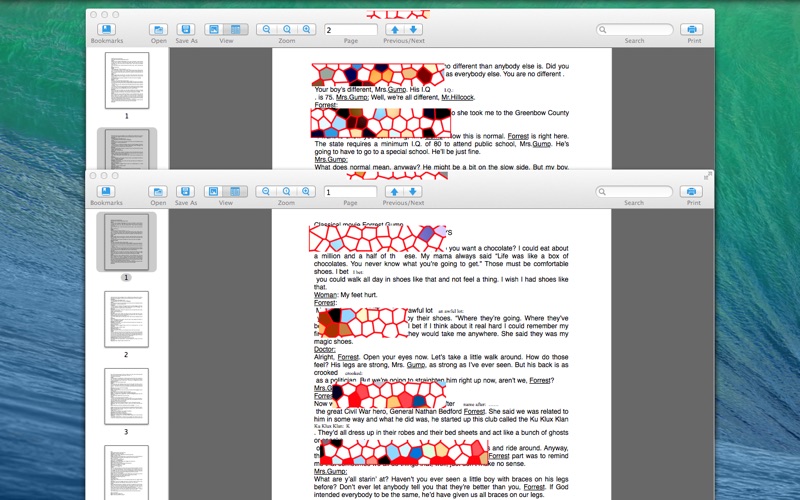This screenshot has height=500, width=800.
Task: Zoom out in the back window
Action: 266,30
